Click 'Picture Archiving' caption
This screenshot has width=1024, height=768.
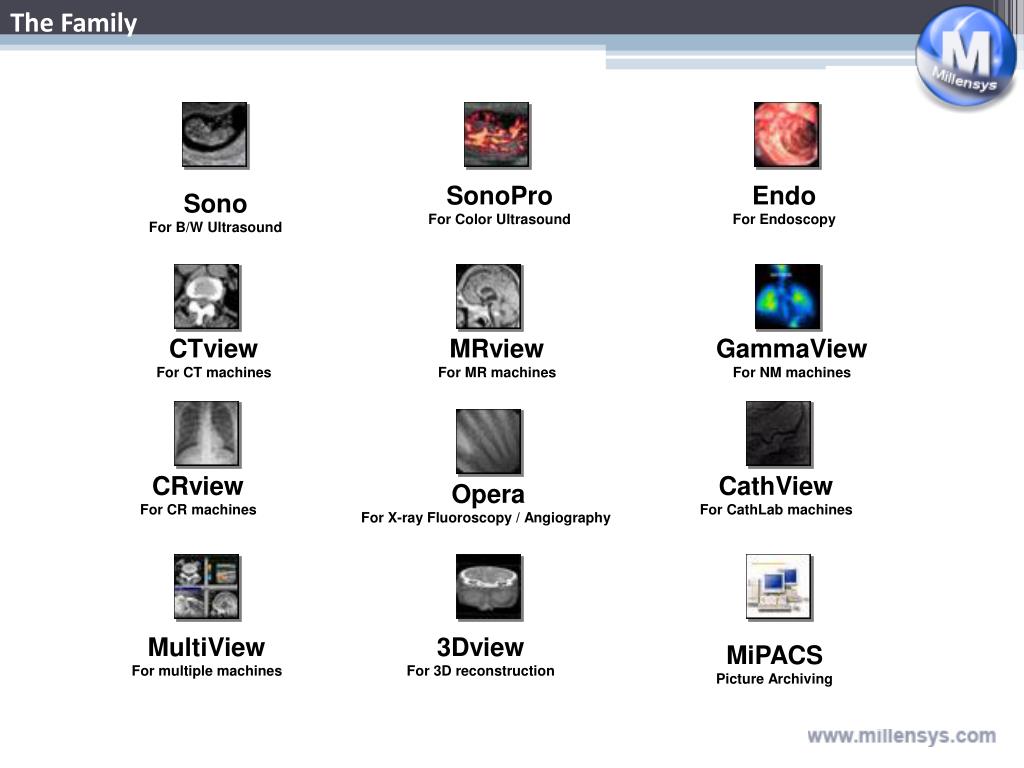[775, 679]
